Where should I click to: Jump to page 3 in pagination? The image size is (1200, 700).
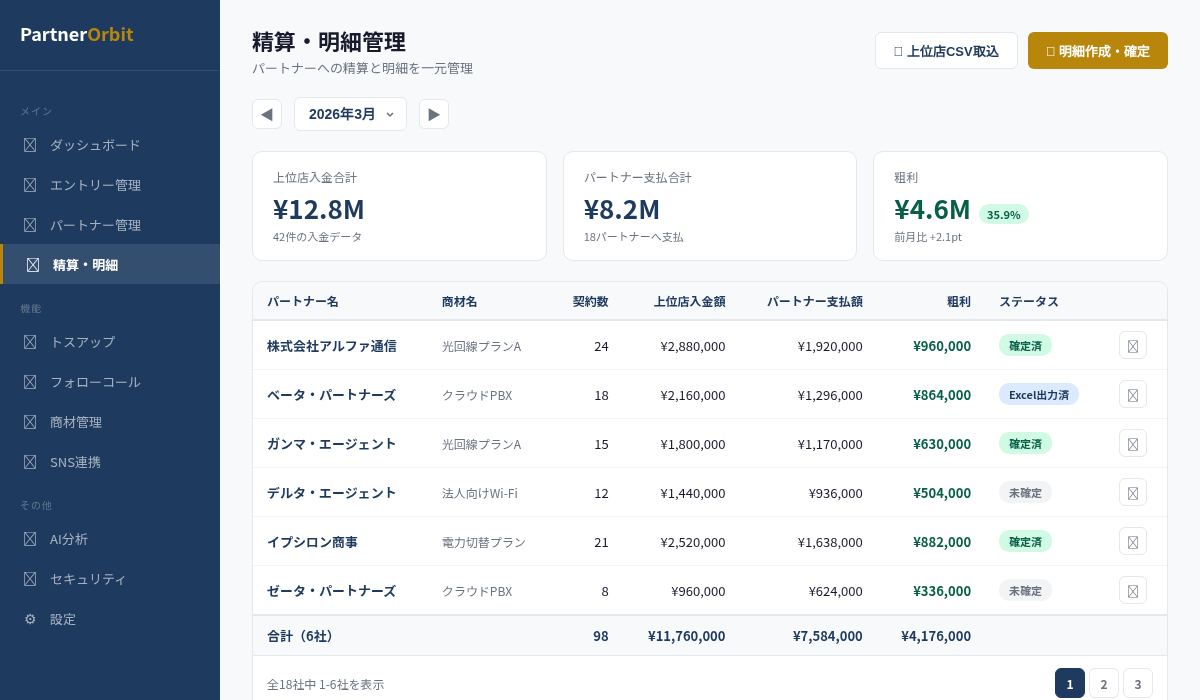tap(1138, 684)
